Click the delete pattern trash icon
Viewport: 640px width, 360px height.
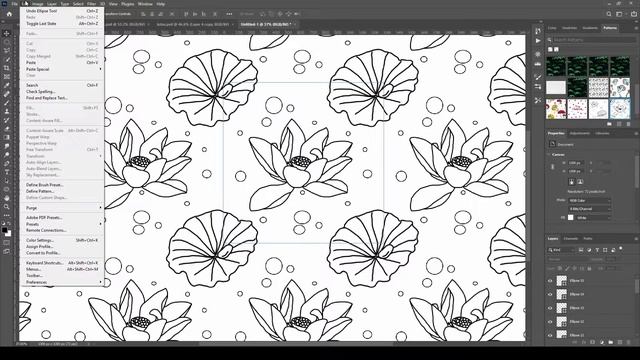pos(629,124)
